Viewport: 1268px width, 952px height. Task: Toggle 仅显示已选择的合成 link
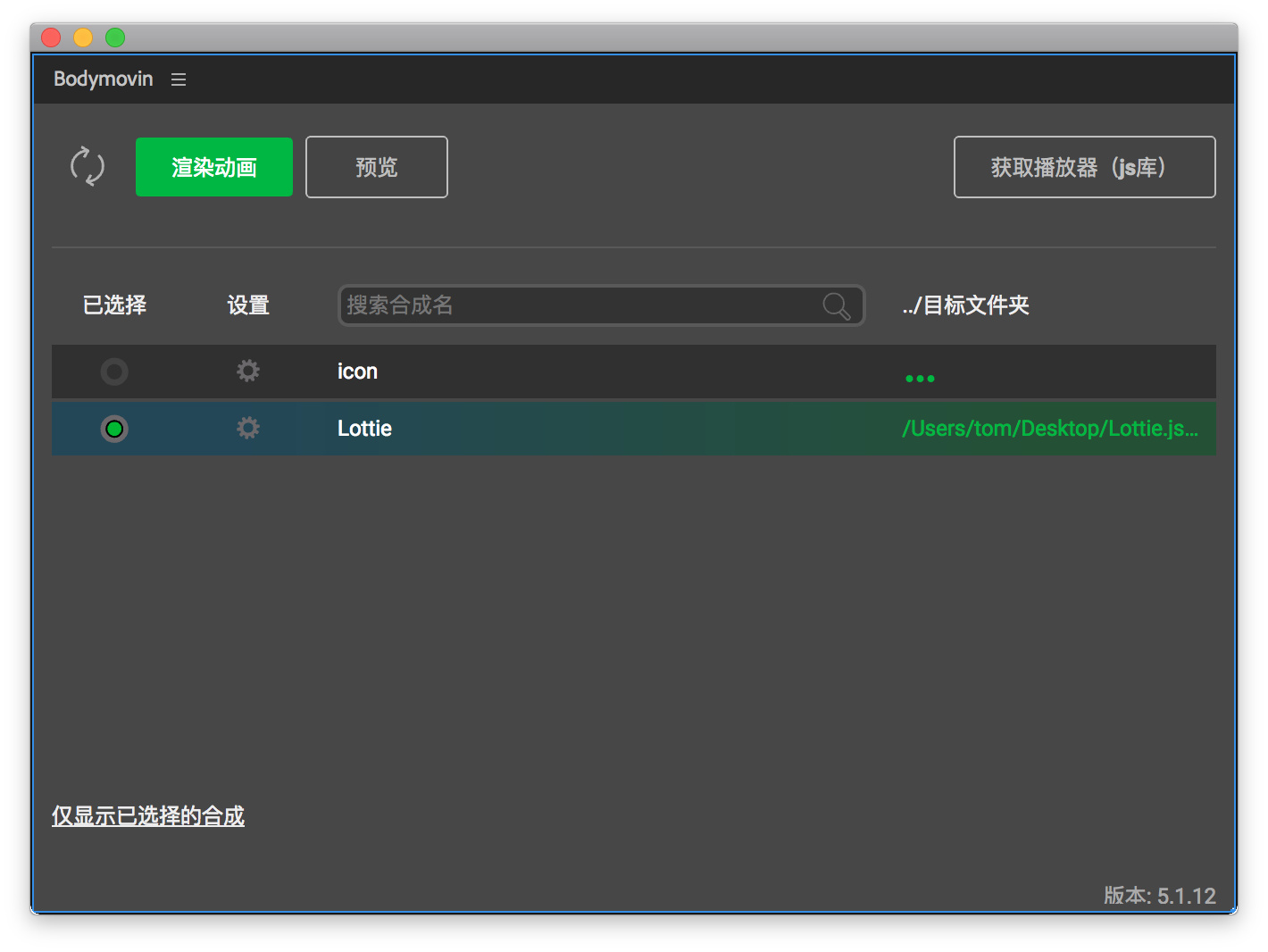pyautogui.click(x=148, y=816)
